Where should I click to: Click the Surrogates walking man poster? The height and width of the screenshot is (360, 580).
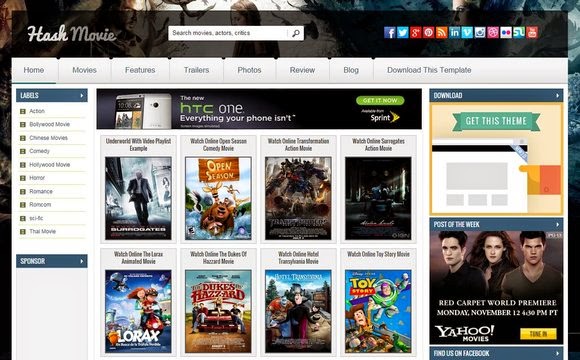click(x=138, y=198)
